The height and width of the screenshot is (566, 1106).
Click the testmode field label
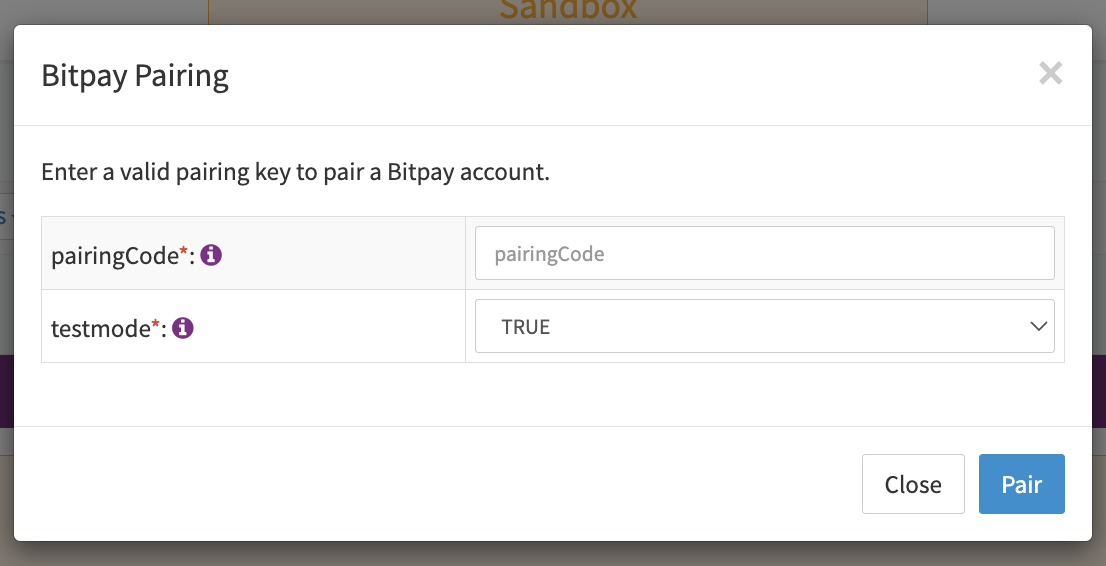coord(100,328)
